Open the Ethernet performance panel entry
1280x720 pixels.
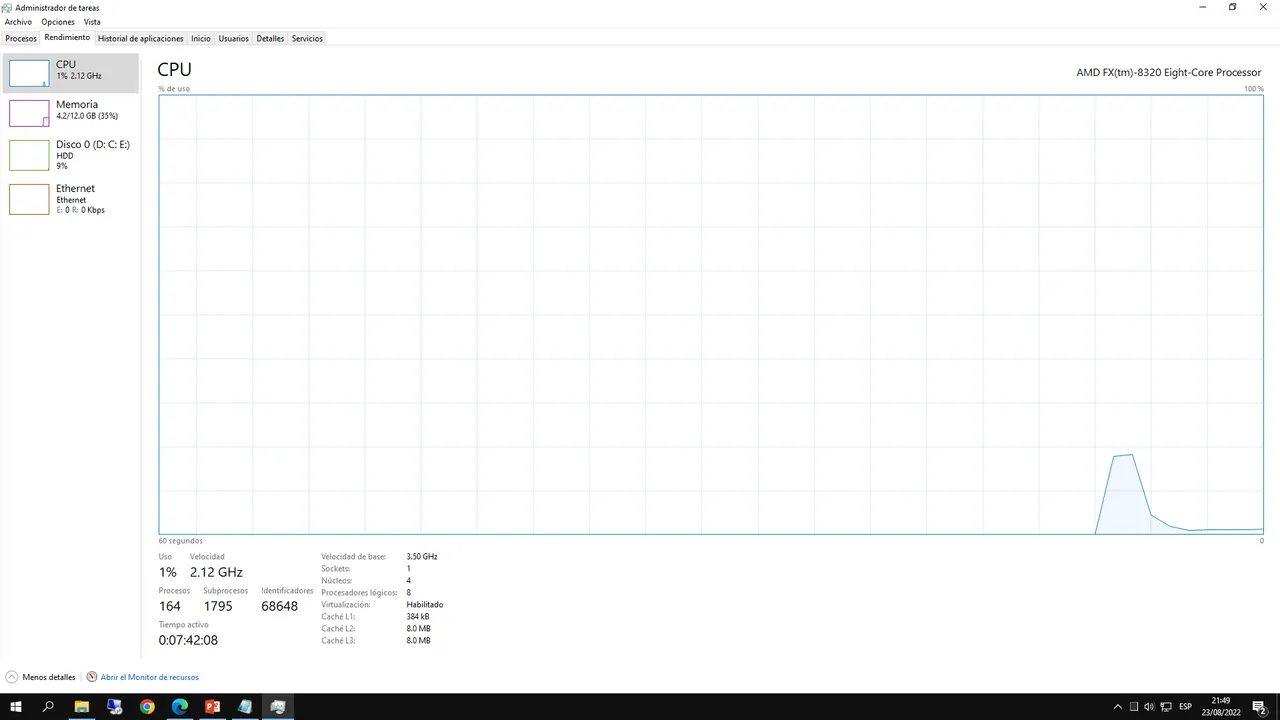(70, 199)
